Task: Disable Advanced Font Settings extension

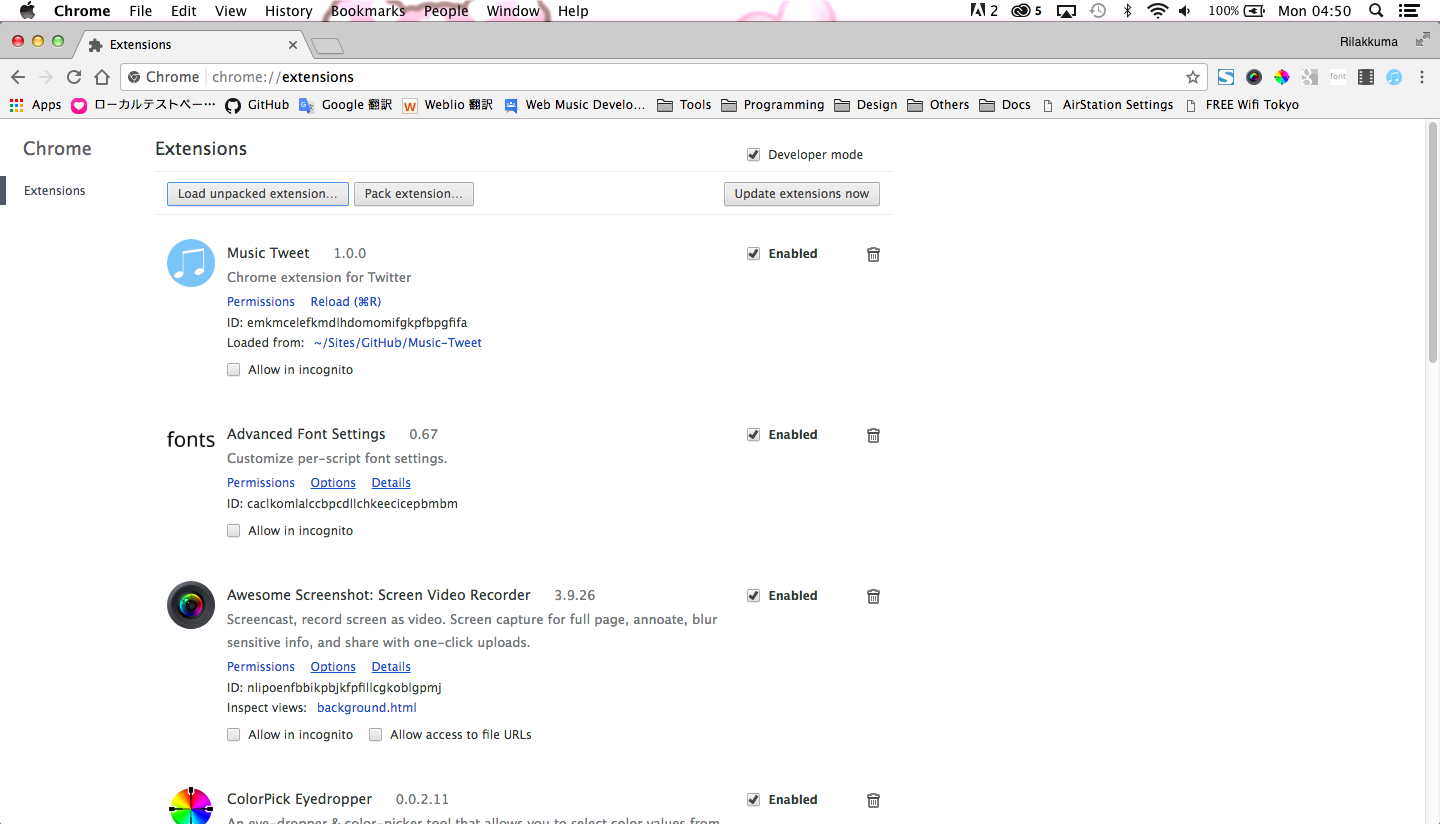Action: [x=753, y=434]
